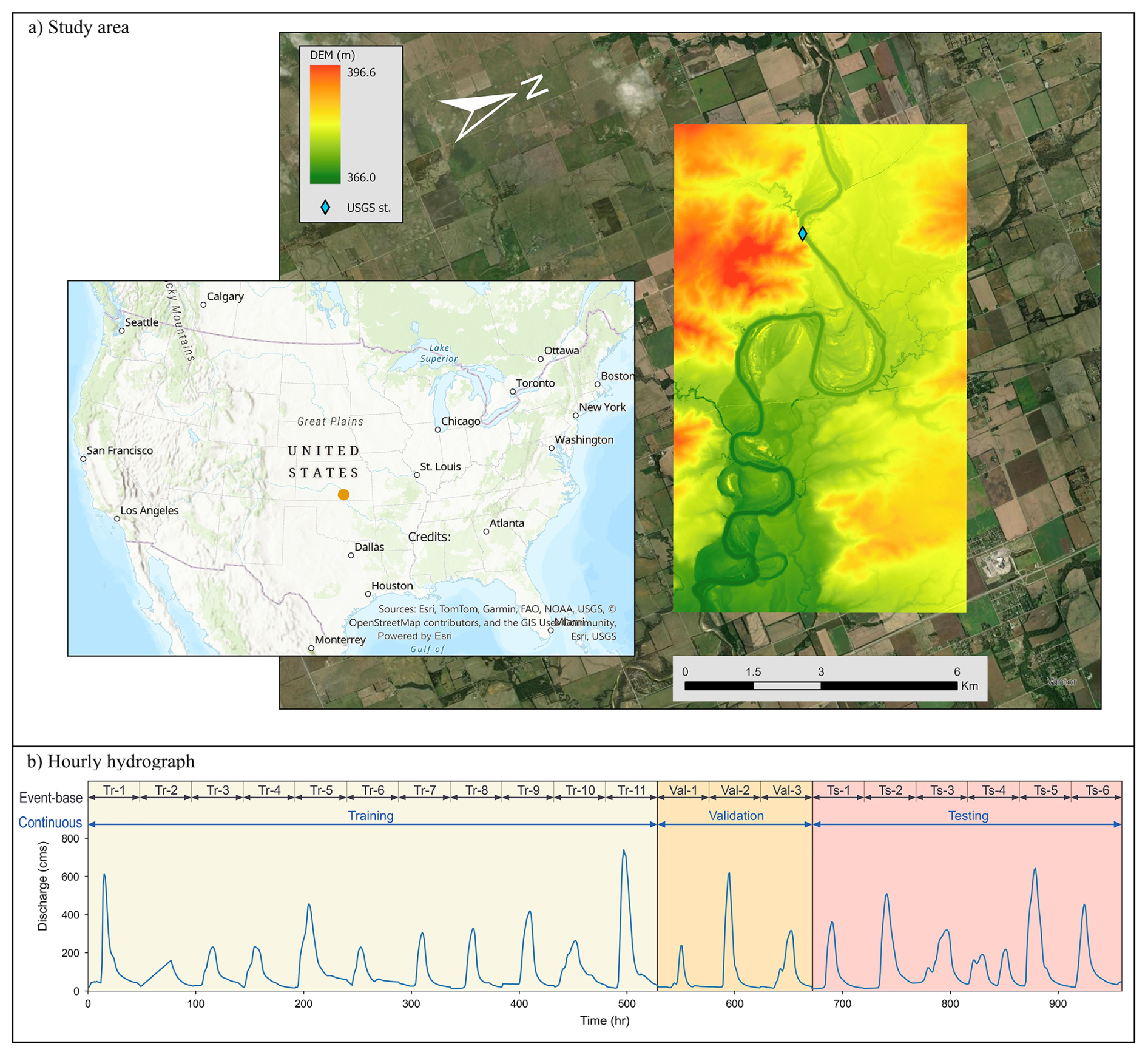
Task: Click the scale bar in kilometers
Action: 820,685
